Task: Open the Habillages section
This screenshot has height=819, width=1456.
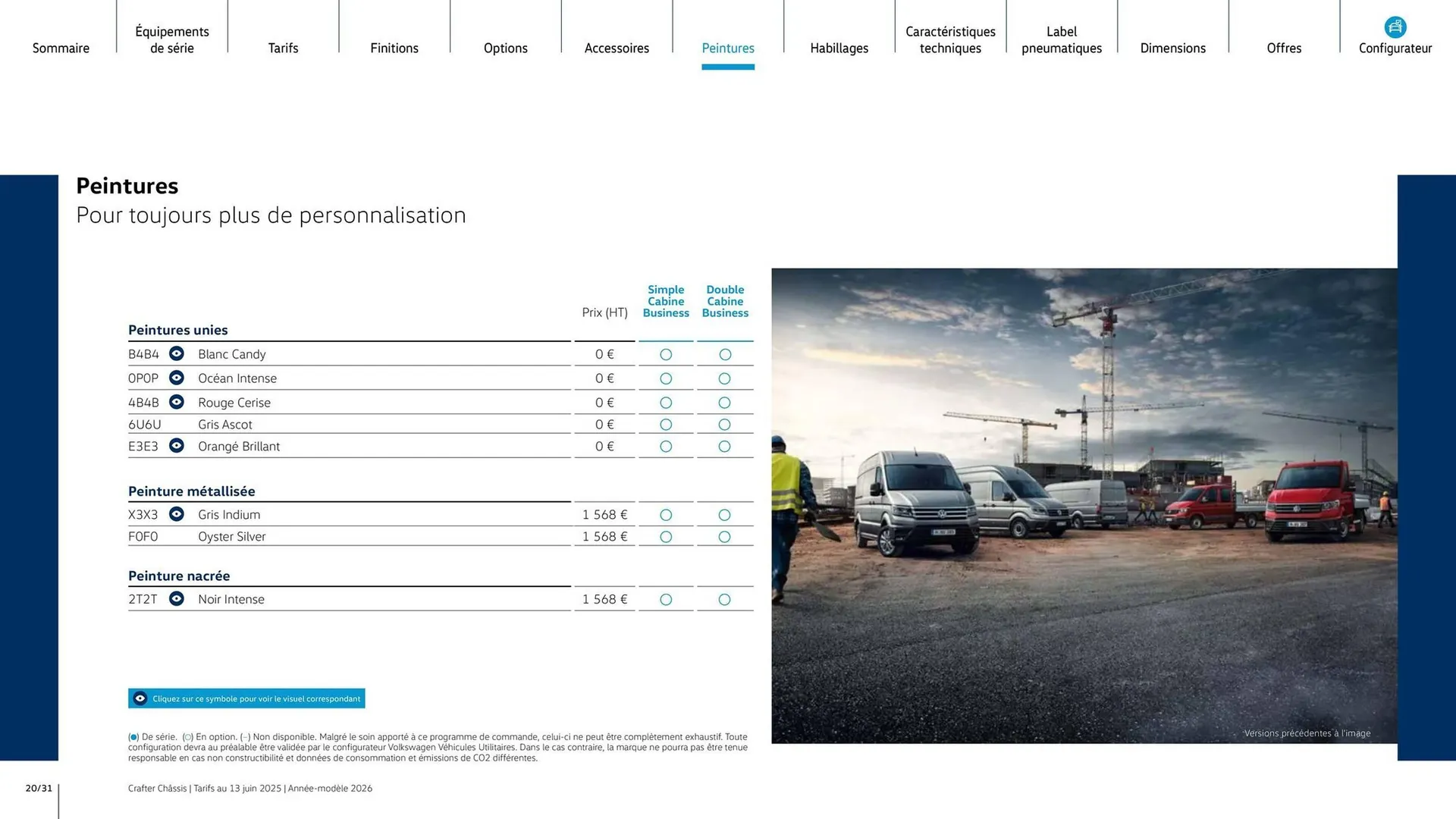Action: (x=839, y=48)
